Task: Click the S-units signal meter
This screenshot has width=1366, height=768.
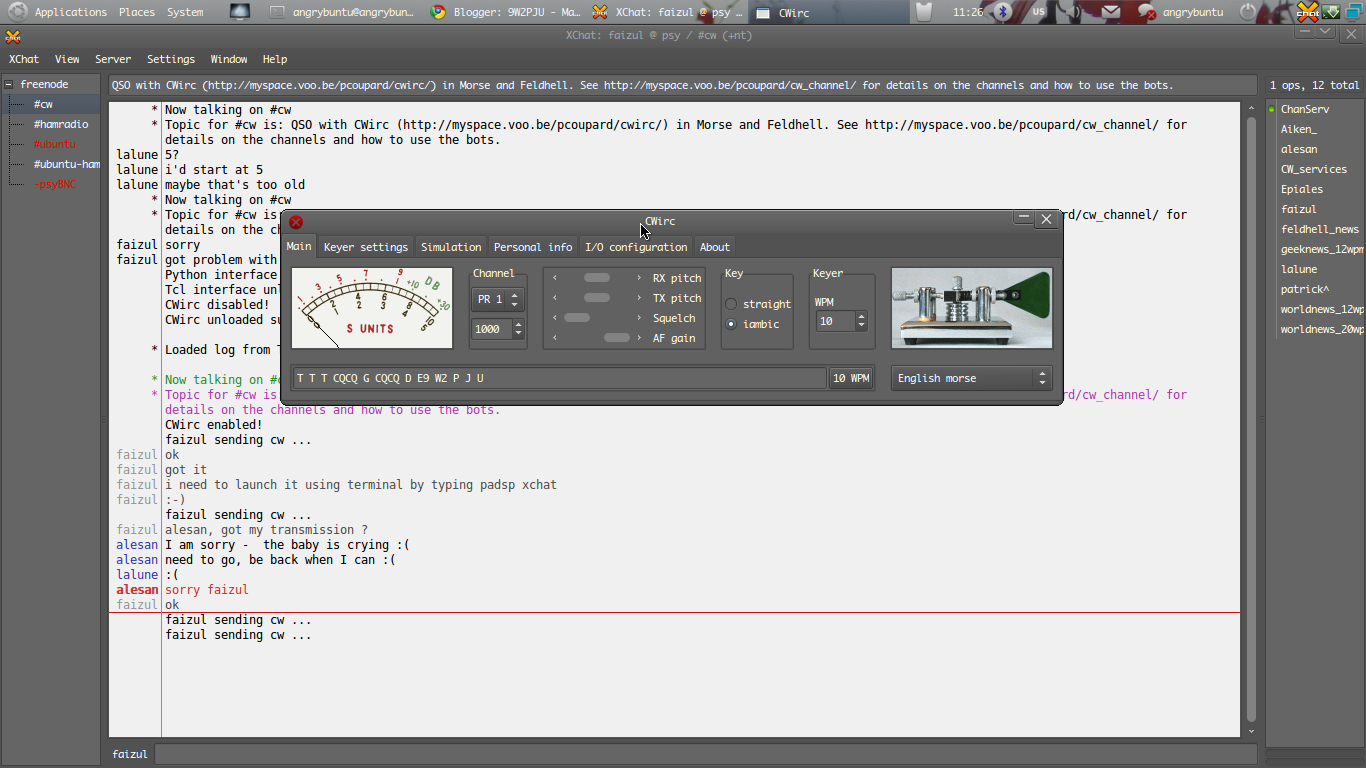Action: click(x=372, y=307)
